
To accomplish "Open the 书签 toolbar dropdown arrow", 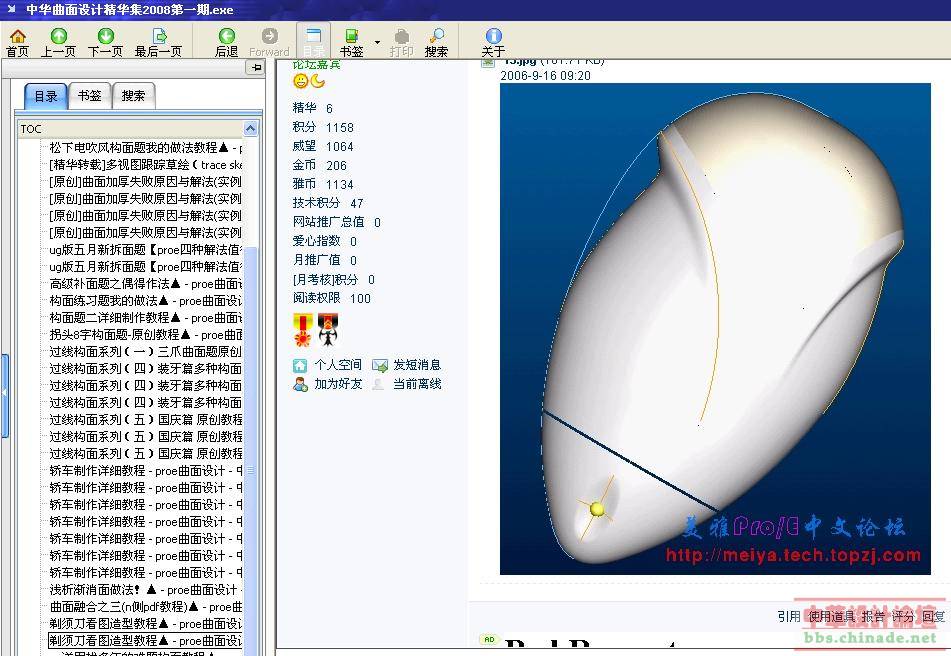I will click(x=377, y=43).
